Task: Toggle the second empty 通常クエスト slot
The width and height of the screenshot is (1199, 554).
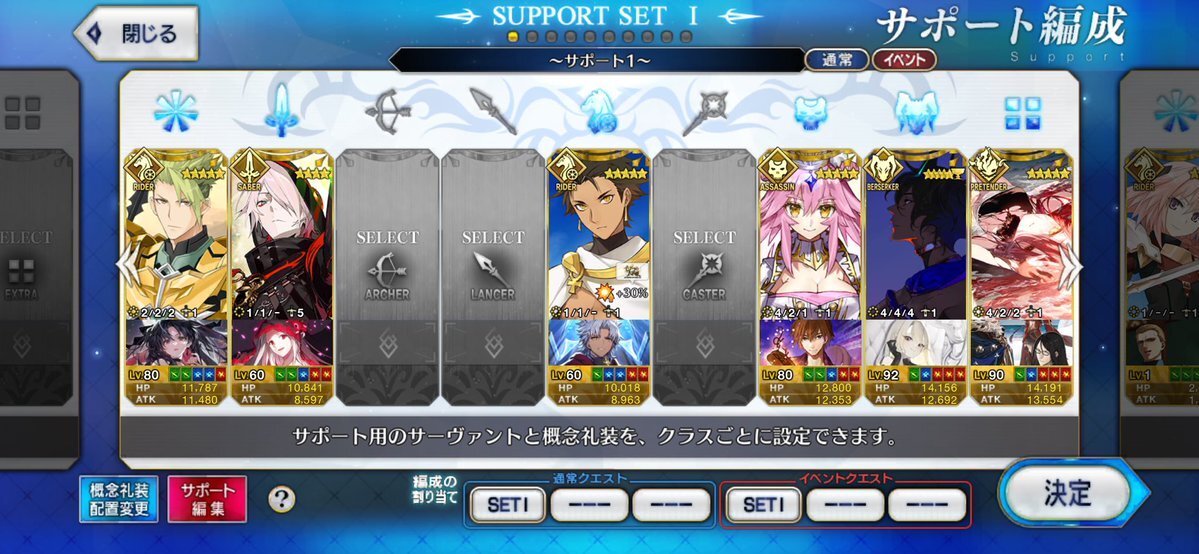Action: tap(670, 504)
